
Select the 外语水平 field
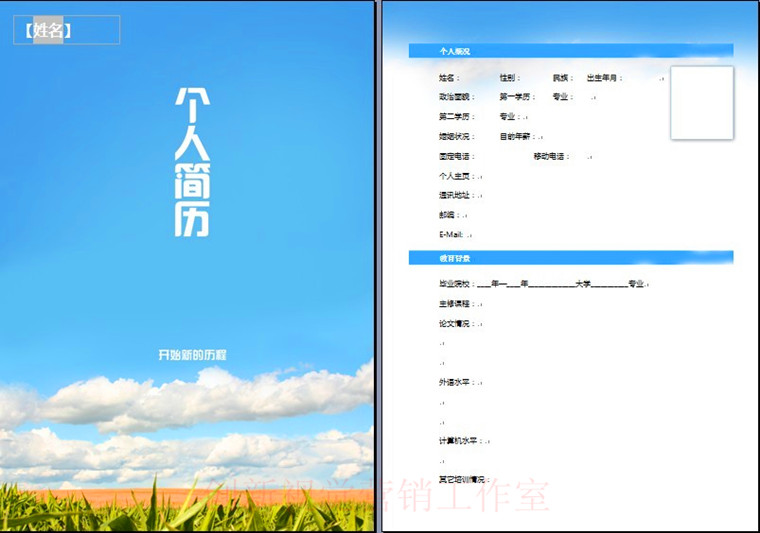tap(456, 382)
